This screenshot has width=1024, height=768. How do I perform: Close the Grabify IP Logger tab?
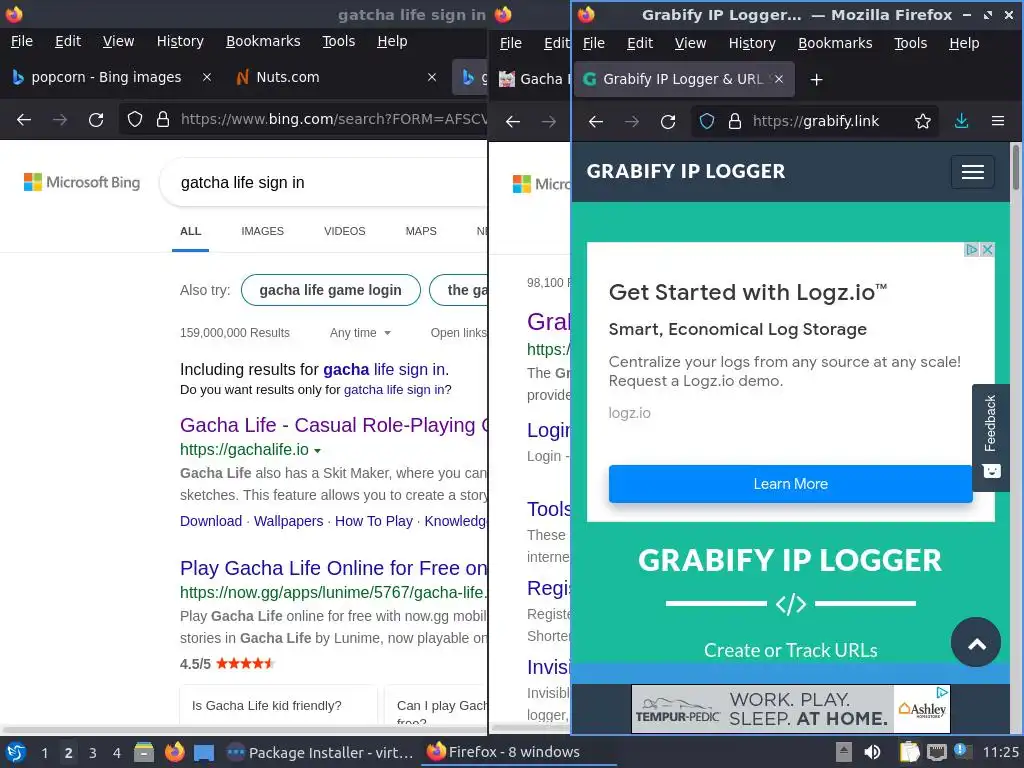coord(778,79)
